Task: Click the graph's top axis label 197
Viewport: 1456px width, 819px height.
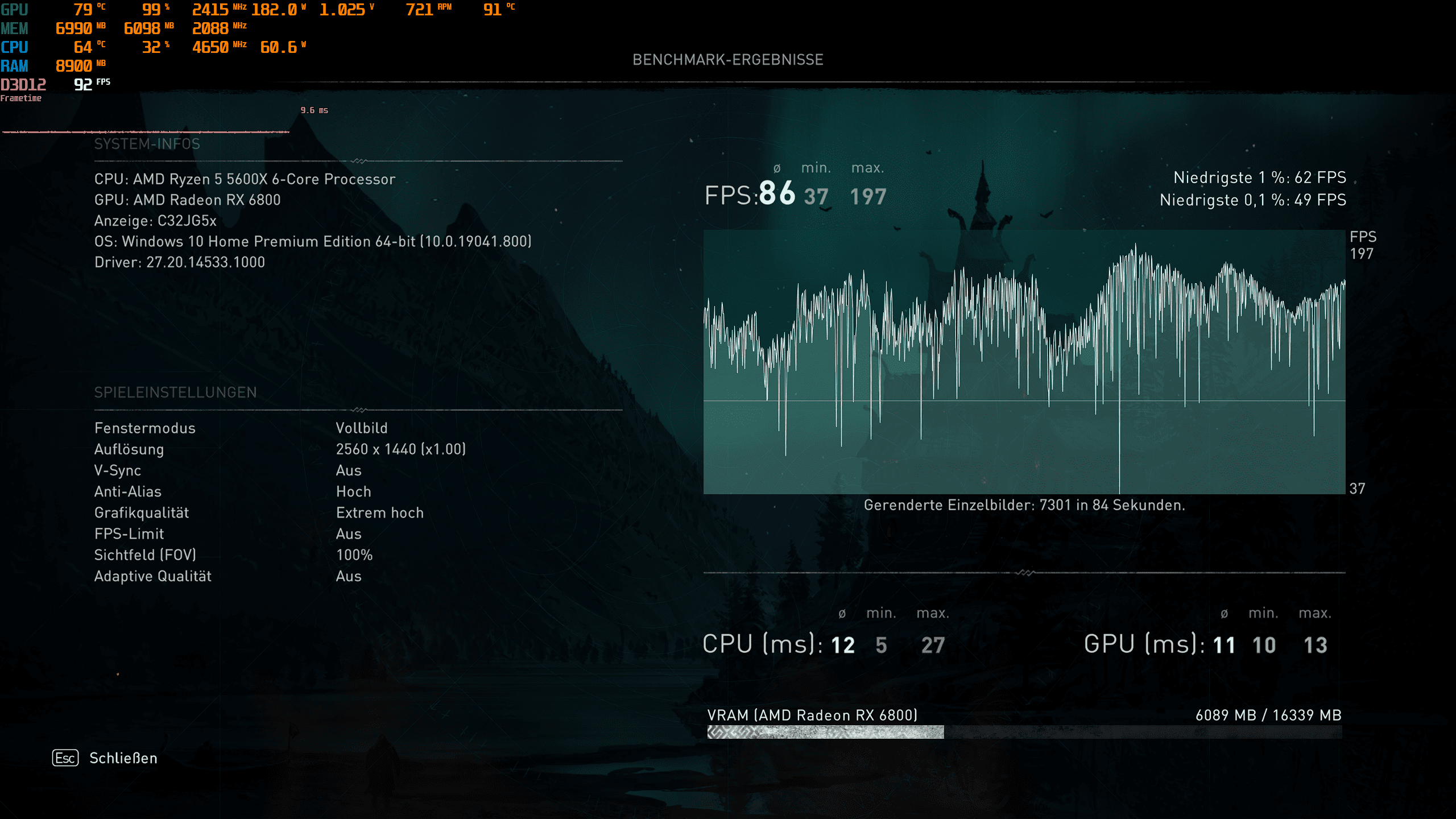Action: pos(1362,254)
